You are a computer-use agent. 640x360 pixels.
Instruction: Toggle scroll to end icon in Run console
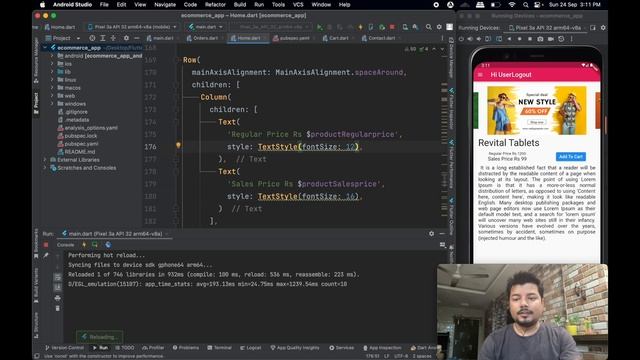click(57, 287)
